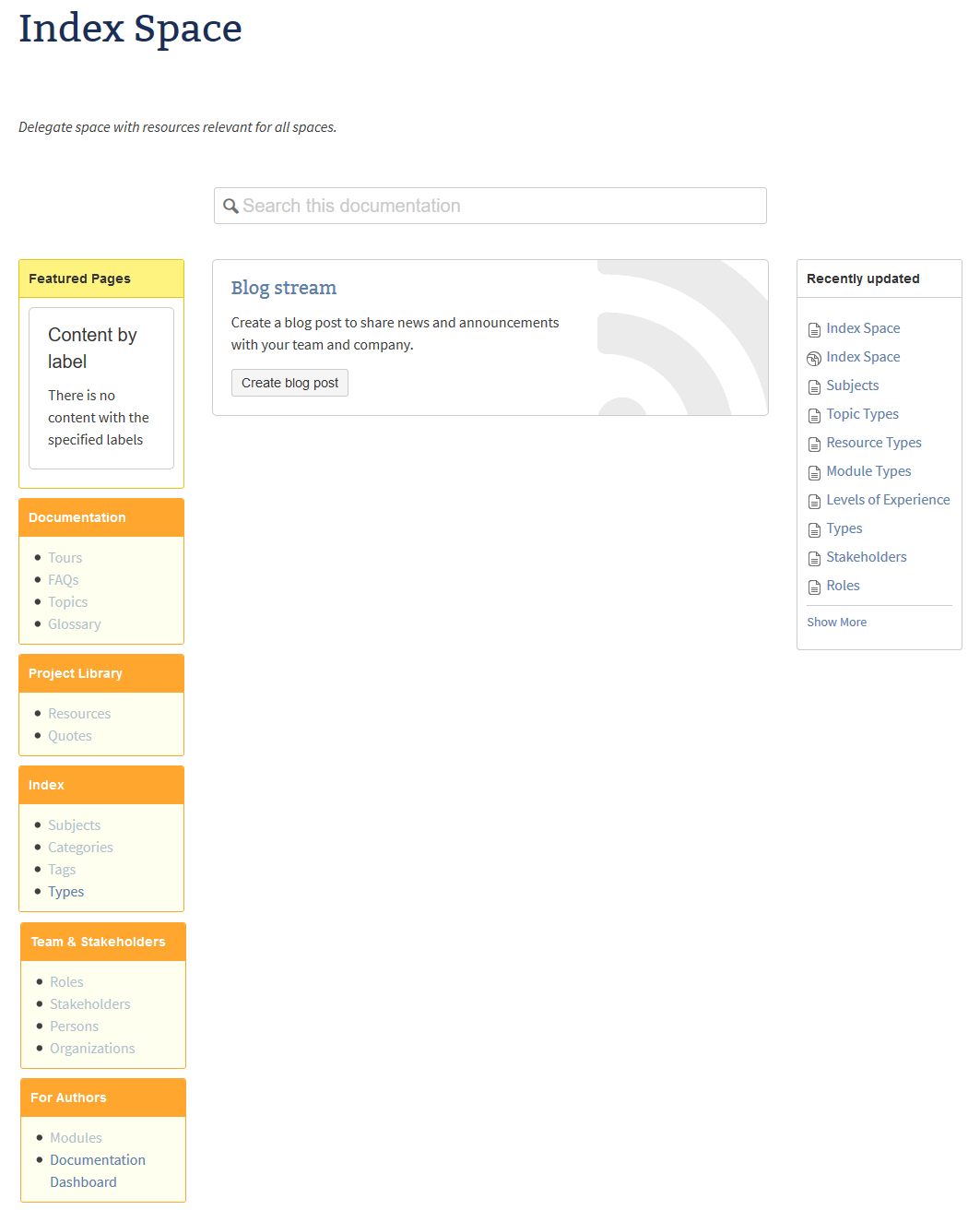Open the Quotes page
980x1222 pixels.
[69, 735]
